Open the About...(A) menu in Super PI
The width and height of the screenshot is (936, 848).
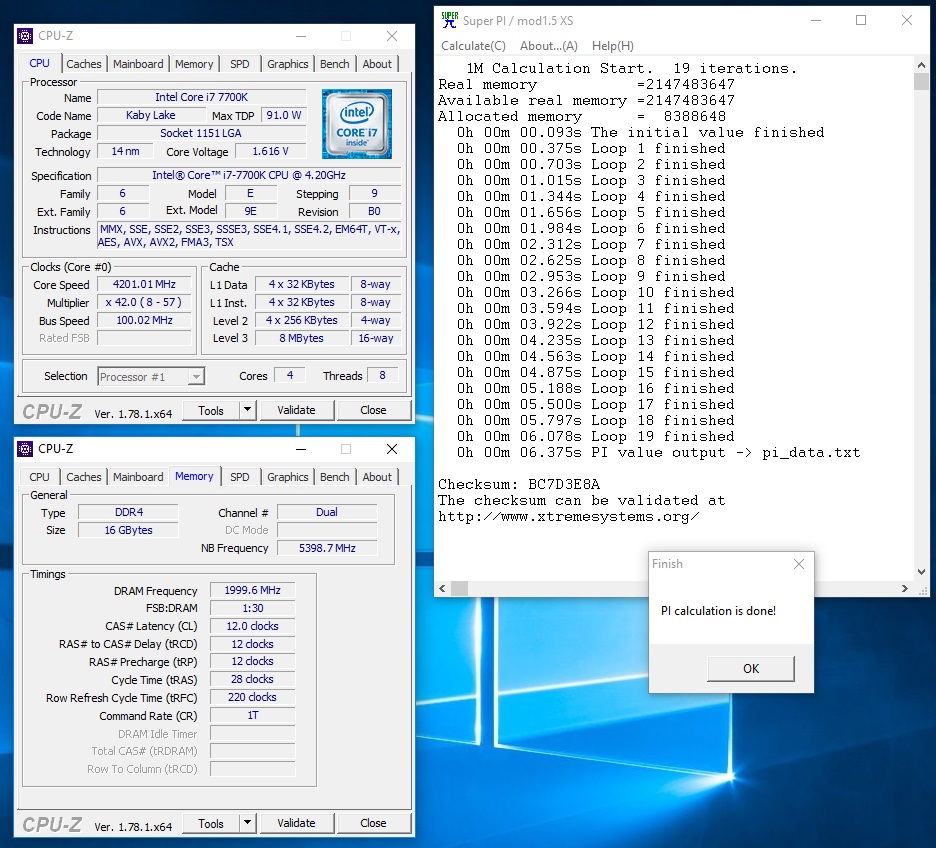[x=549, y=46]
